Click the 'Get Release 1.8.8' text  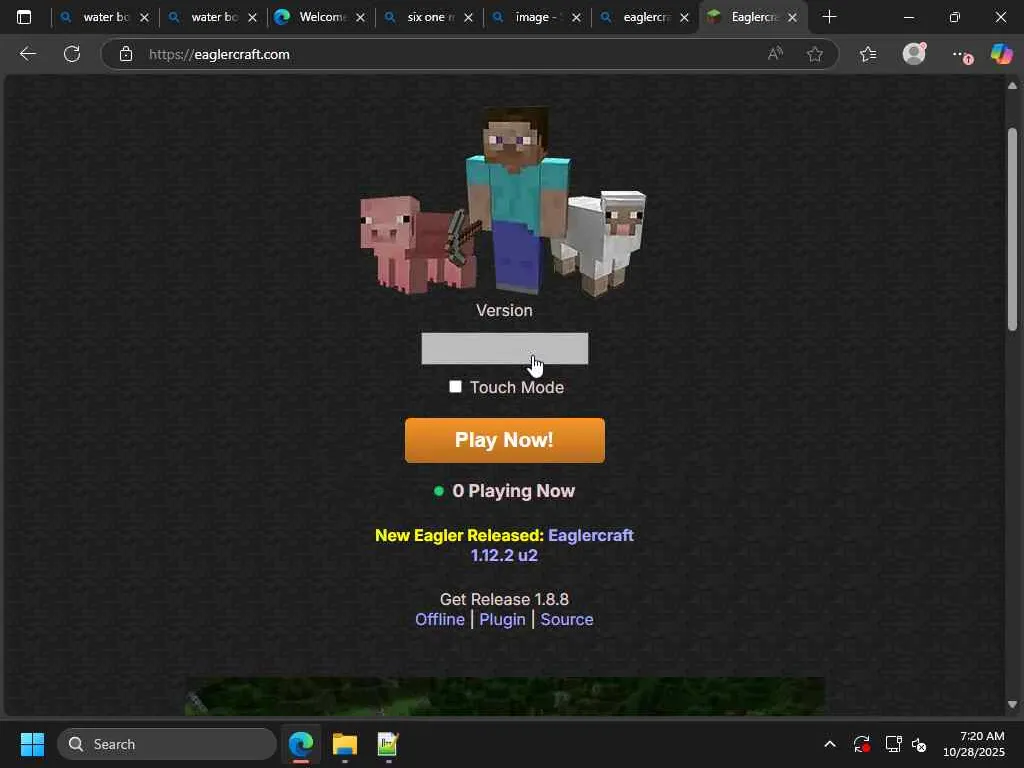click(504, 600)
